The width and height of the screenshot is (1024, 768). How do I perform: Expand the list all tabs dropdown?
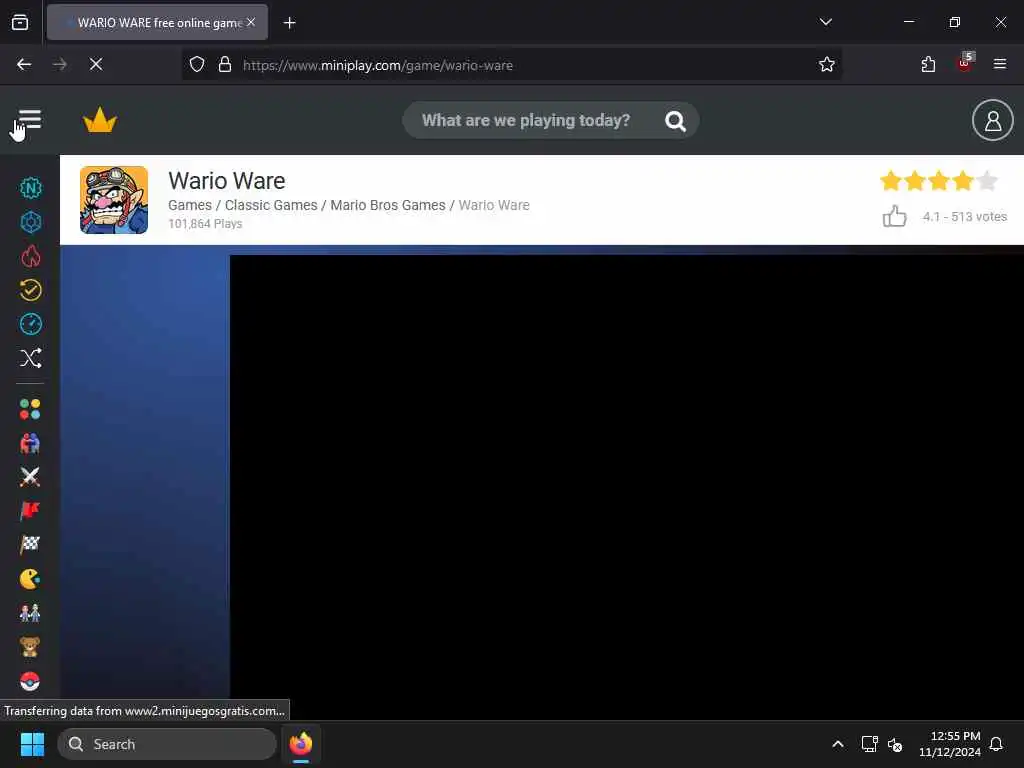point(825,22)
